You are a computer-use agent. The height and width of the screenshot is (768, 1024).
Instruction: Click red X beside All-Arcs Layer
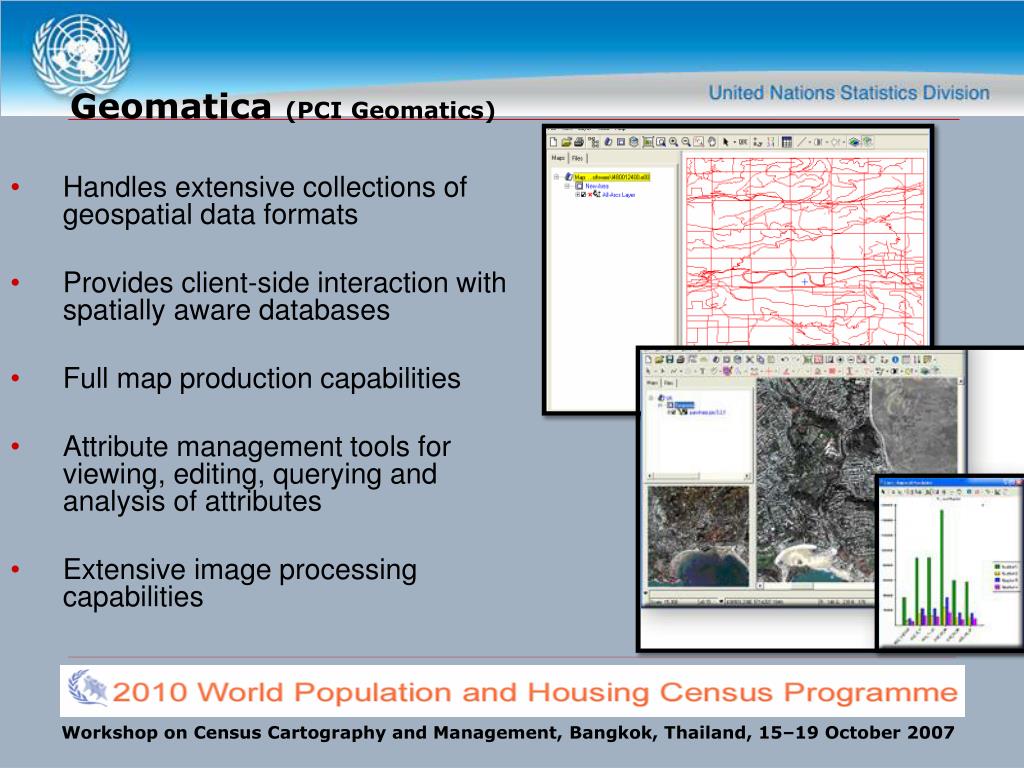(590, 195)
